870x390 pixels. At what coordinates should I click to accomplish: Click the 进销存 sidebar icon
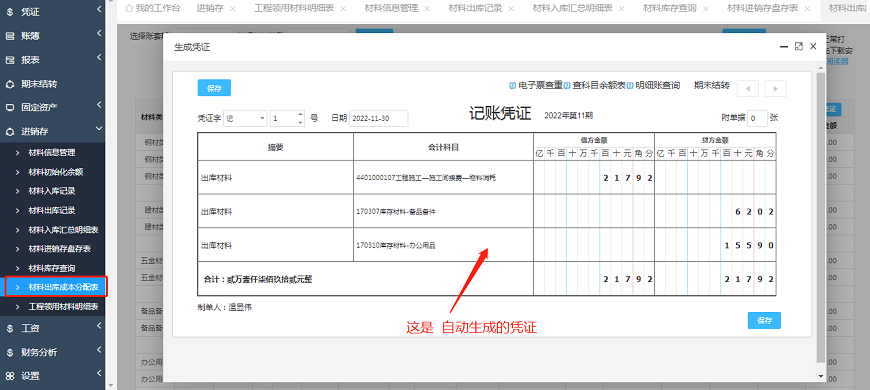point(10,132)
